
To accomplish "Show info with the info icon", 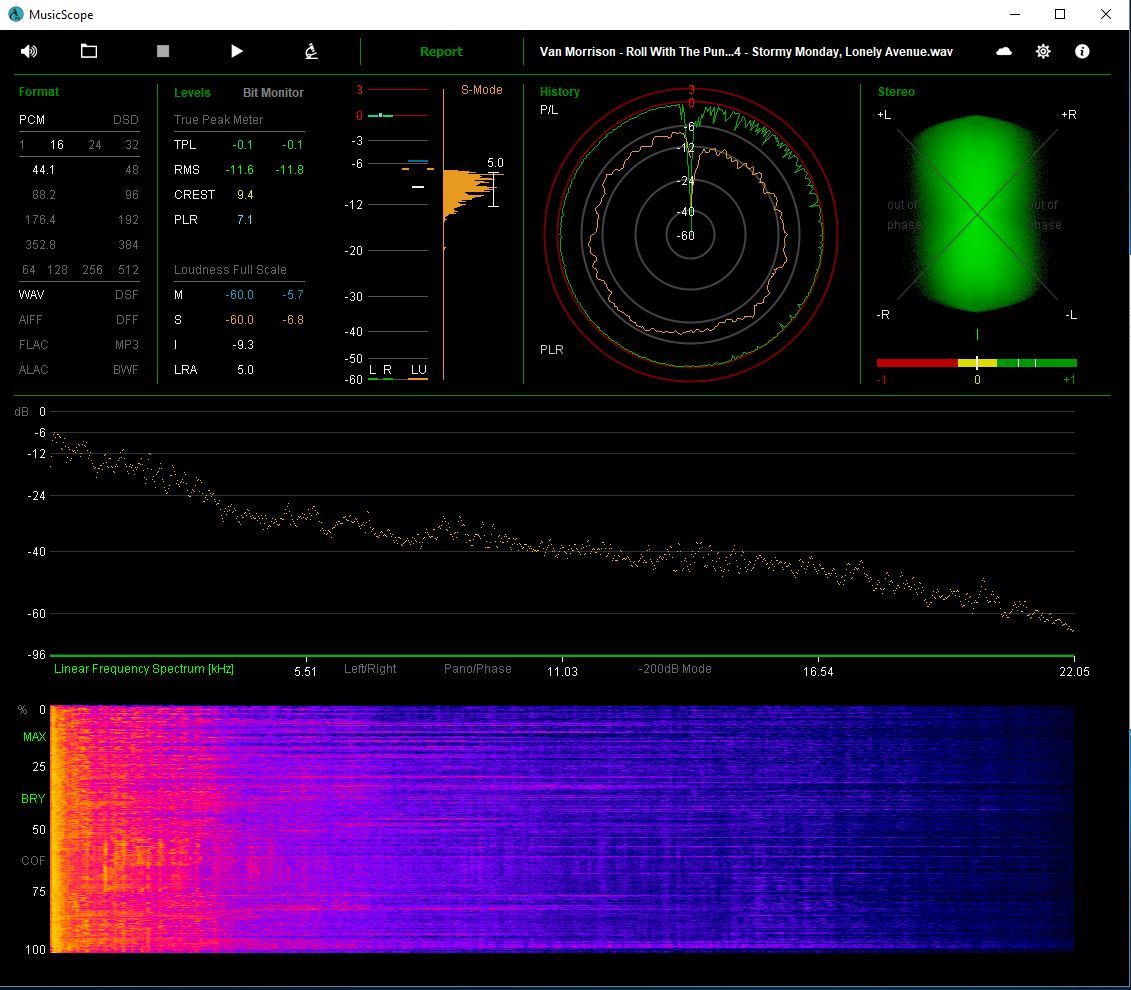I will (x=1082, y=51).
